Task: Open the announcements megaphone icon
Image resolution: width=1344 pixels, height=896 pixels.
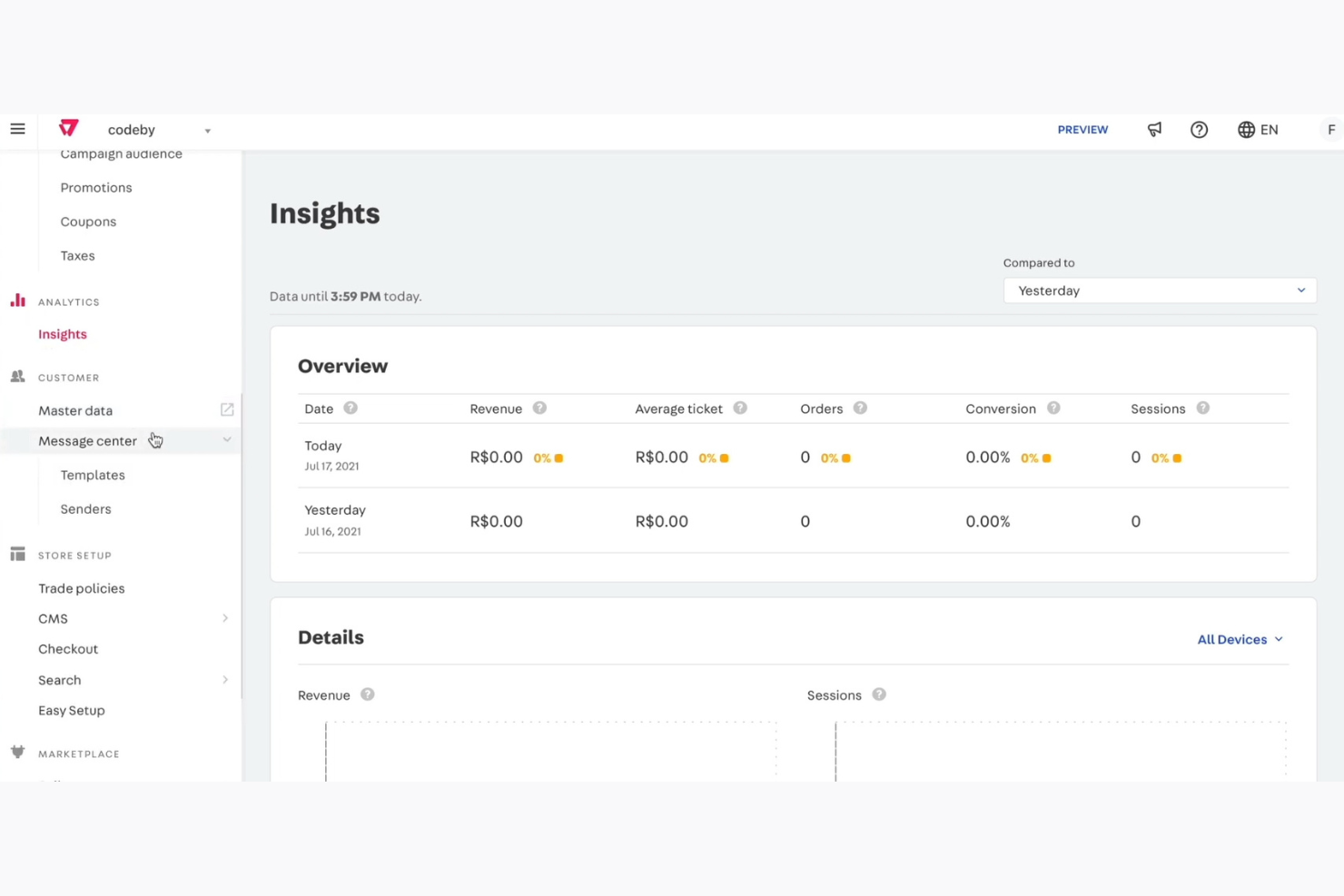Action: click(x=1154, y=130)
